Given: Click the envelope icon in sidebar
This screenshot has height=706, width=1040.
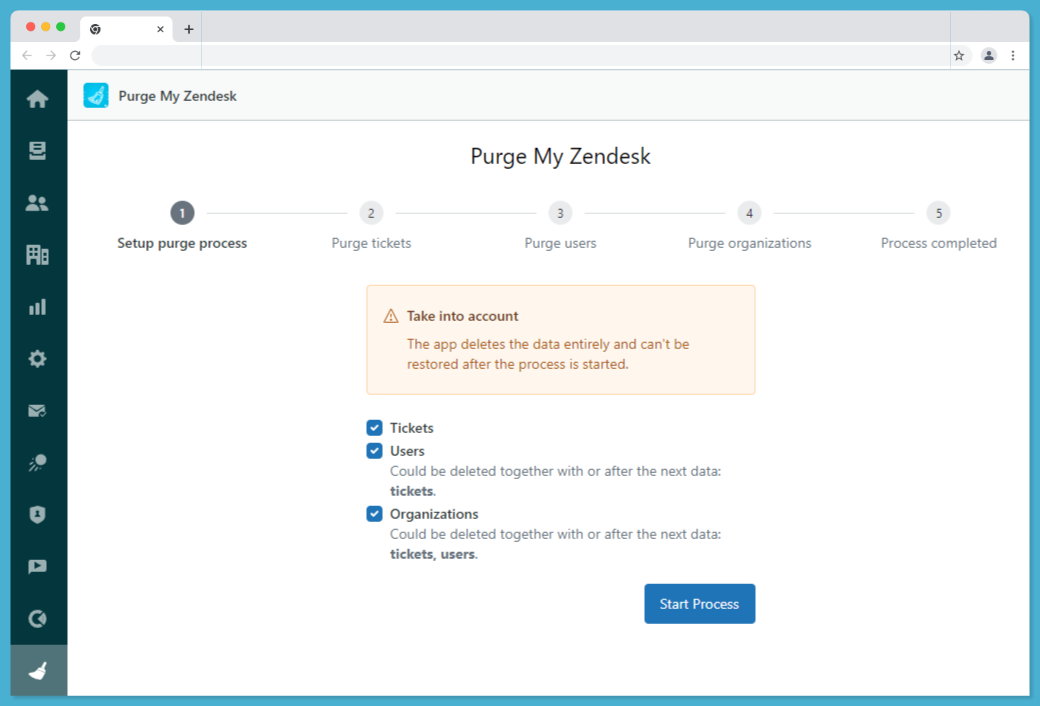Looking at the screenshot, I should (x=37, y=411).
